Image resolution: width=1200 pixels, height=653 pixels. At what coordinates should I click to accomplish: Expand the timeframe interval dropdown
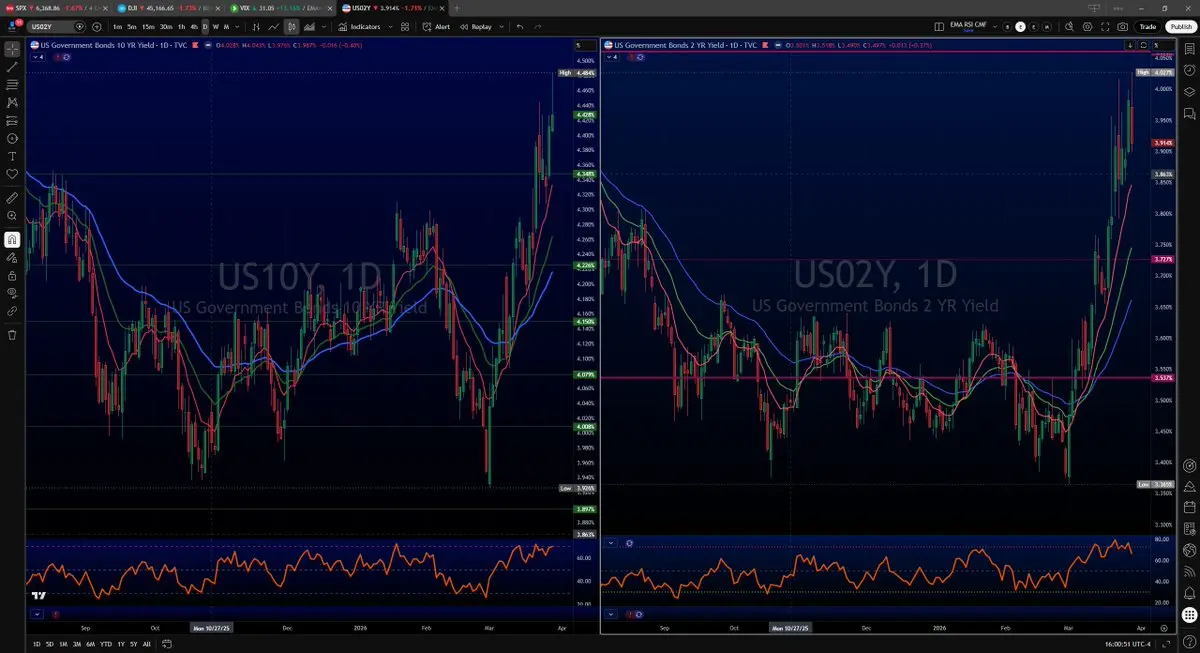click(x=239, y=27)
